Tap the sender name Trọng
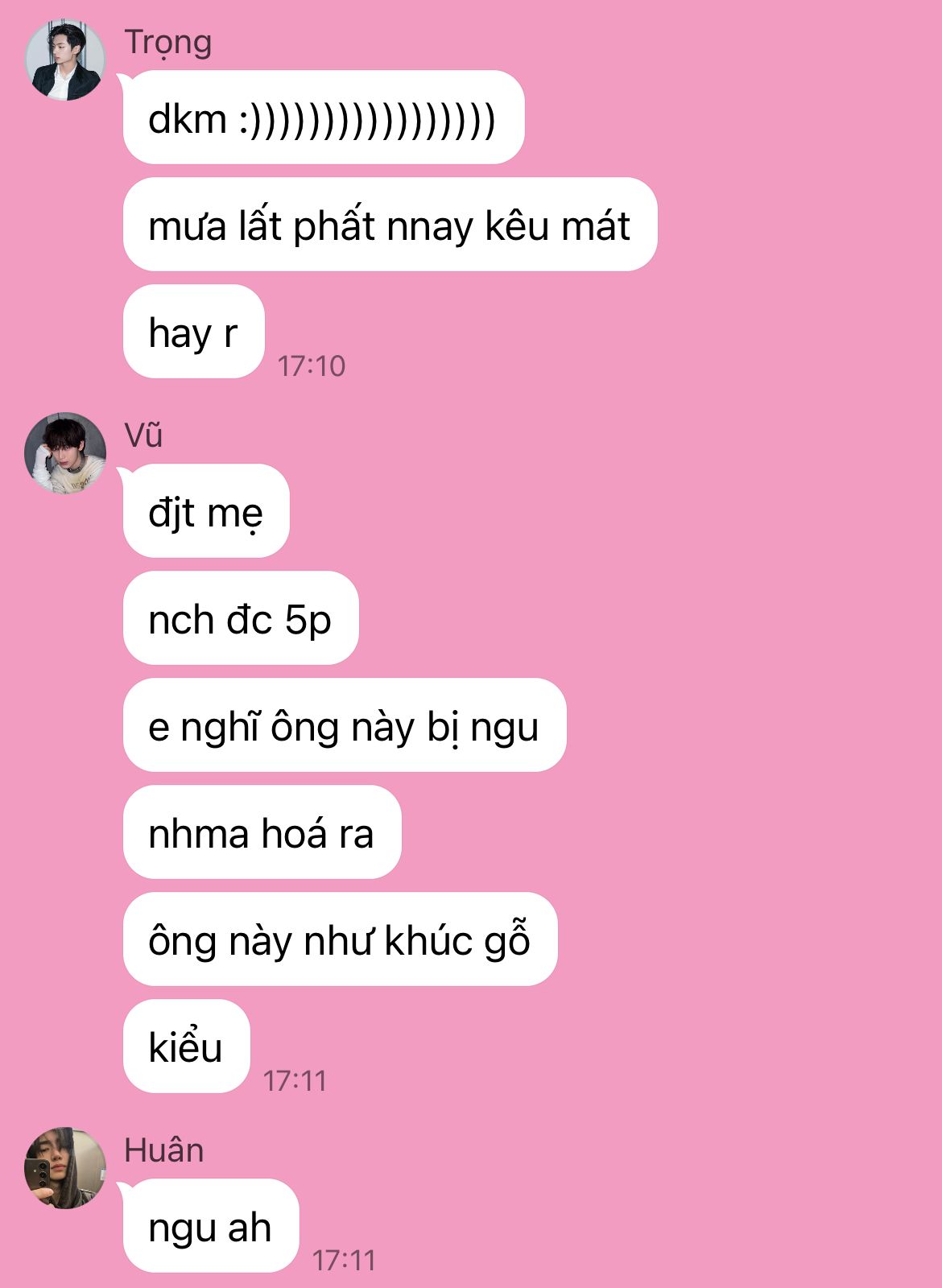 (168, 43)
